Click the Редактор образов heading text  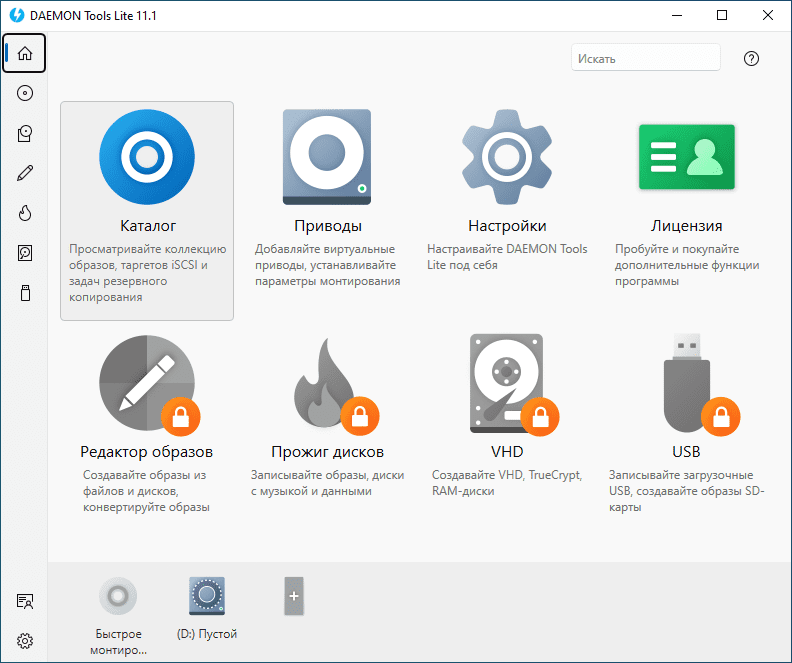coord(146,451)
